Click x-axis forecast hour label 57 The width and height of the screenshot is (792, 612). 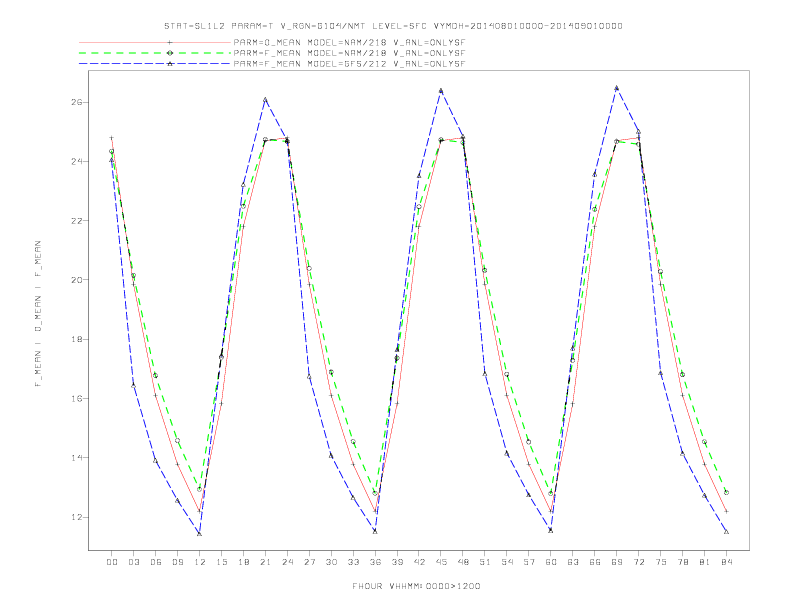529,562
